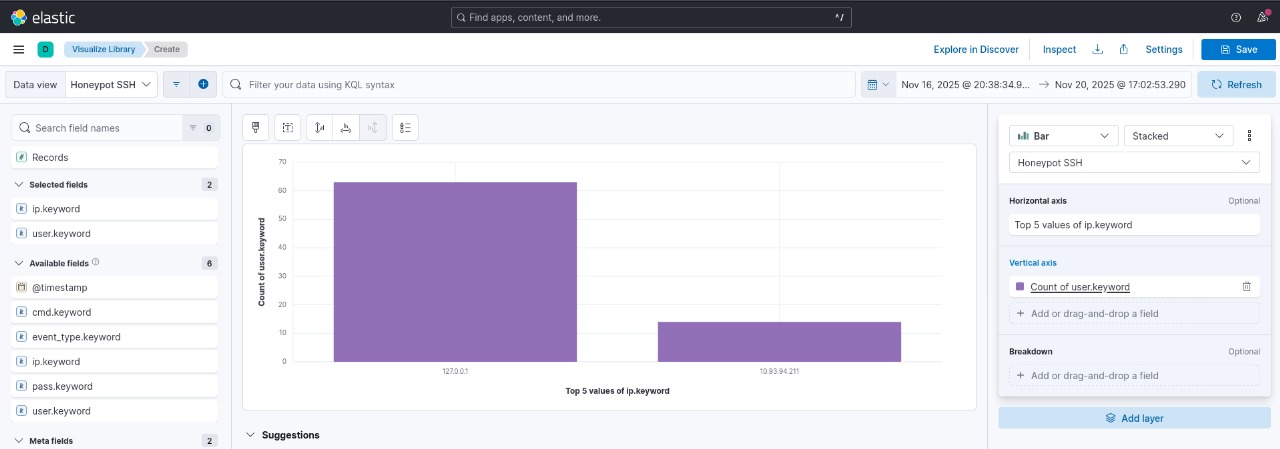Go to Visualize Library breadcrumb
Screen dimensions: 1280x449
[x=105, y=49]
